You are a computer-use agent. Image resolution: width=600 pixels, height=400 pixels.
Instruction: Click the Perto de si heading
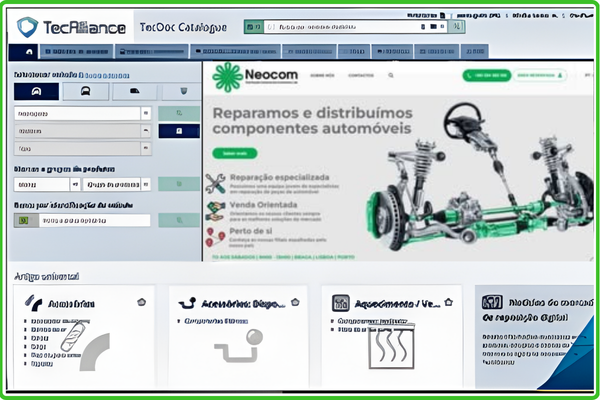tap(251, 231)
